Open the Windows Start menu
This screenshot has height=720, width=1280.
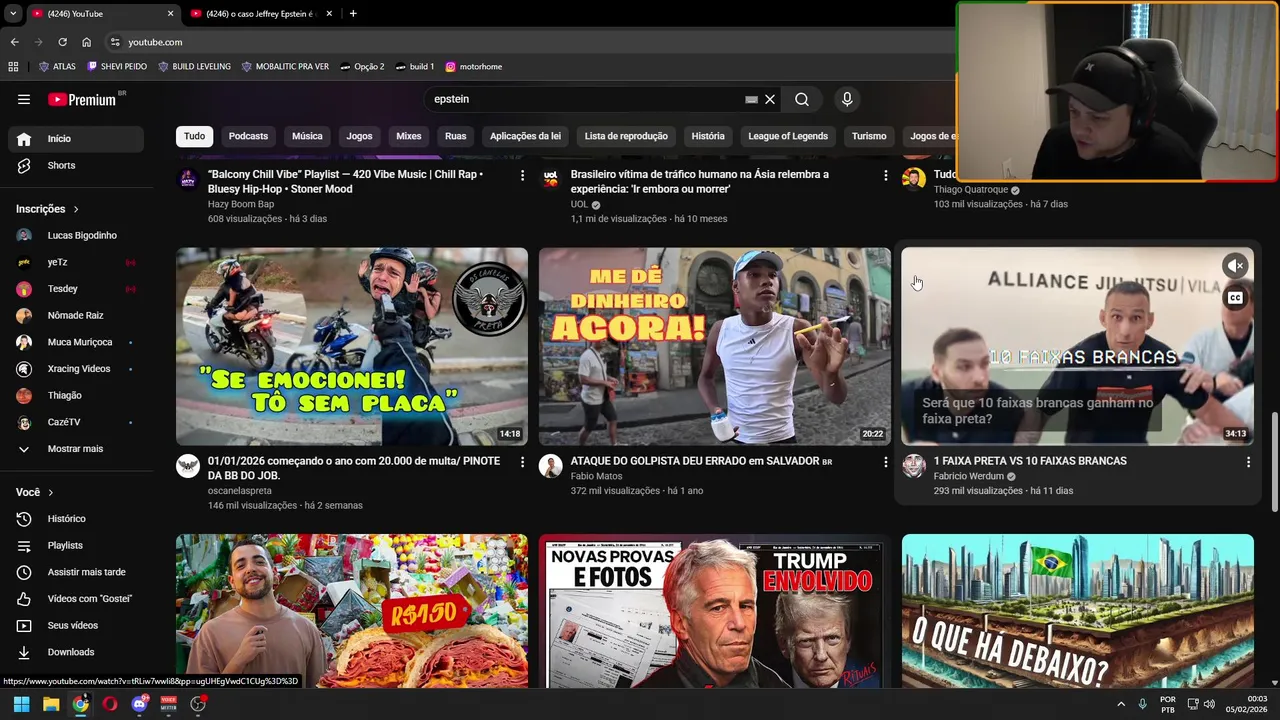pyautogui.click(x=21, y=704)
